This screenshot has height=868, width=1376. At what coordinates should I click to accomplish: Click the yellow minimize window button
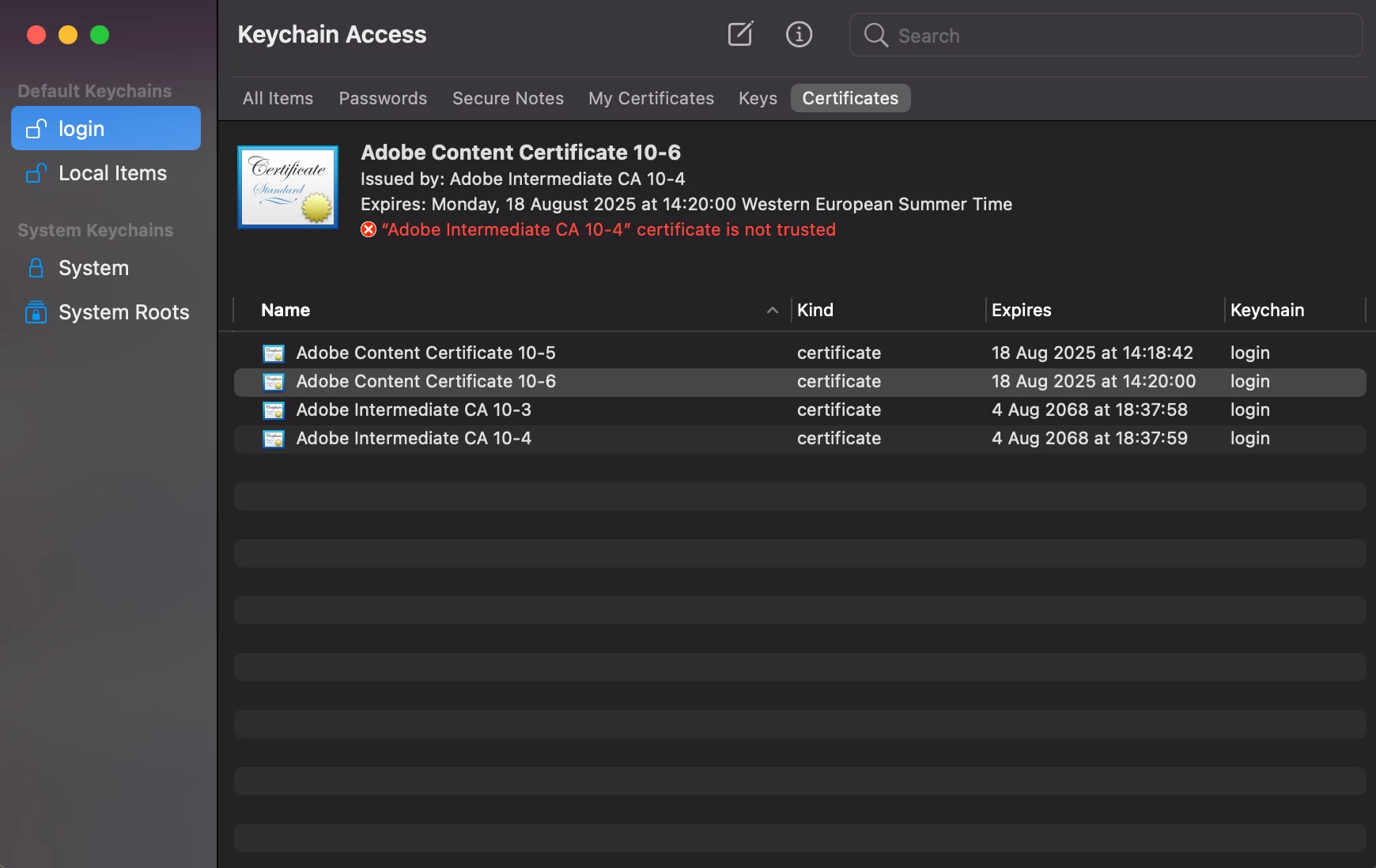[68, 35]
